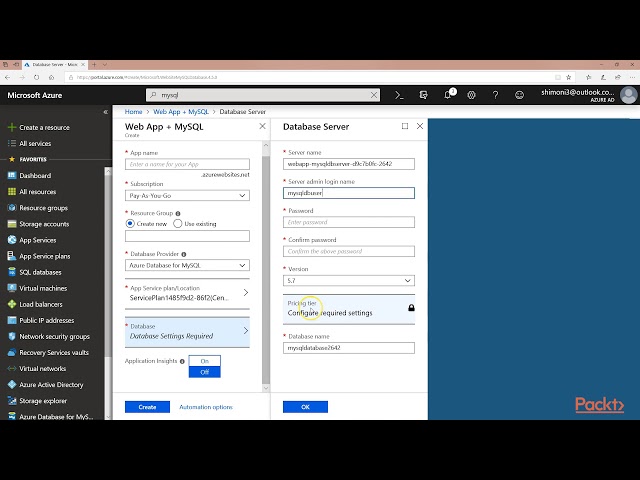Image resolution: width=640 pixels, height=480 pixels.
Task: Open Pricing tier configure settings
Action: click(x=349, y=309)
